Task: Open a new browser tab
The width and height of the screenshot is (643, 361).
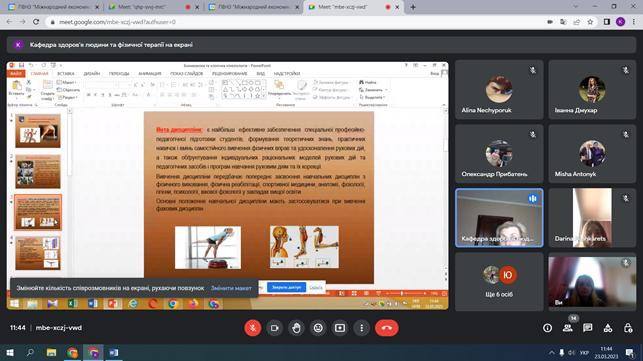Action: [x=413, y=7]
